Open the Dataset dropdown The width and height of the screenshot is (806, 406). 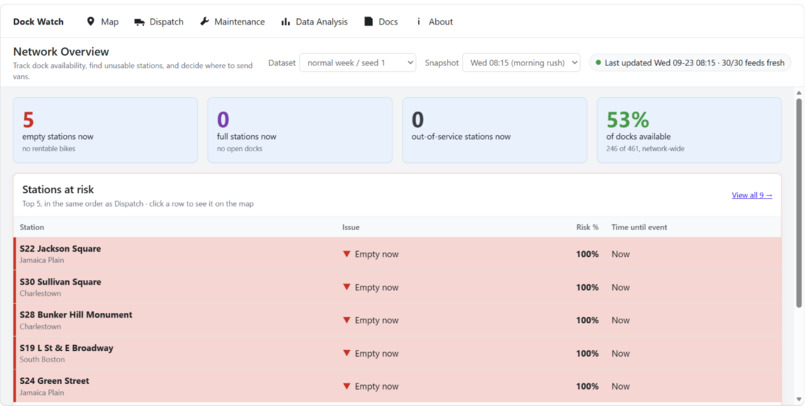click(x=358, y=63)
